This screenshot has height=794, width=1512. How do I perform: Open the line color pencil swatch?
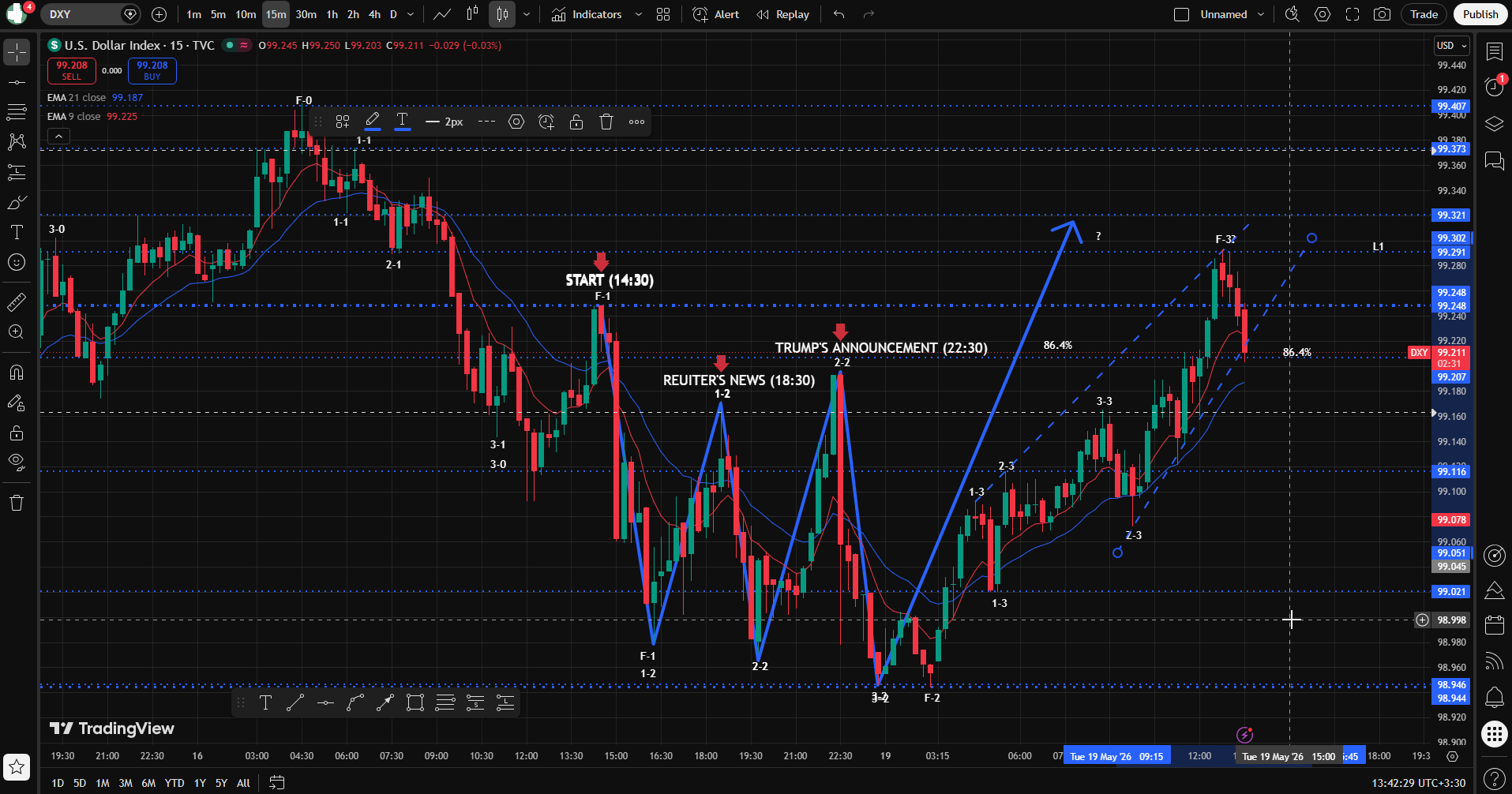(x=373, y=122)
